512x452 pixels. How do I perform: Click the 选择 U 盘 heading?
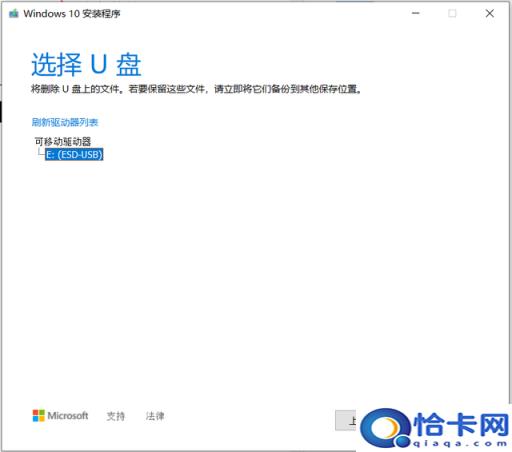(86, 64)
